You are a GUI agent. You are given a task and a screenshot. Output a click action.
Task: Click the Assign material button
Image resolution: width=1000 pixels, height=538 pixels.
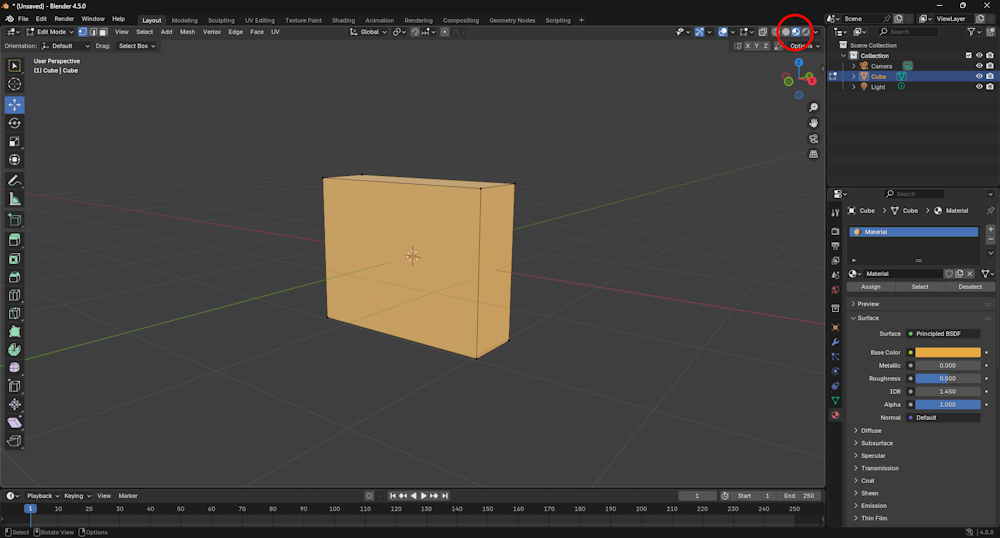click(871, 287)
